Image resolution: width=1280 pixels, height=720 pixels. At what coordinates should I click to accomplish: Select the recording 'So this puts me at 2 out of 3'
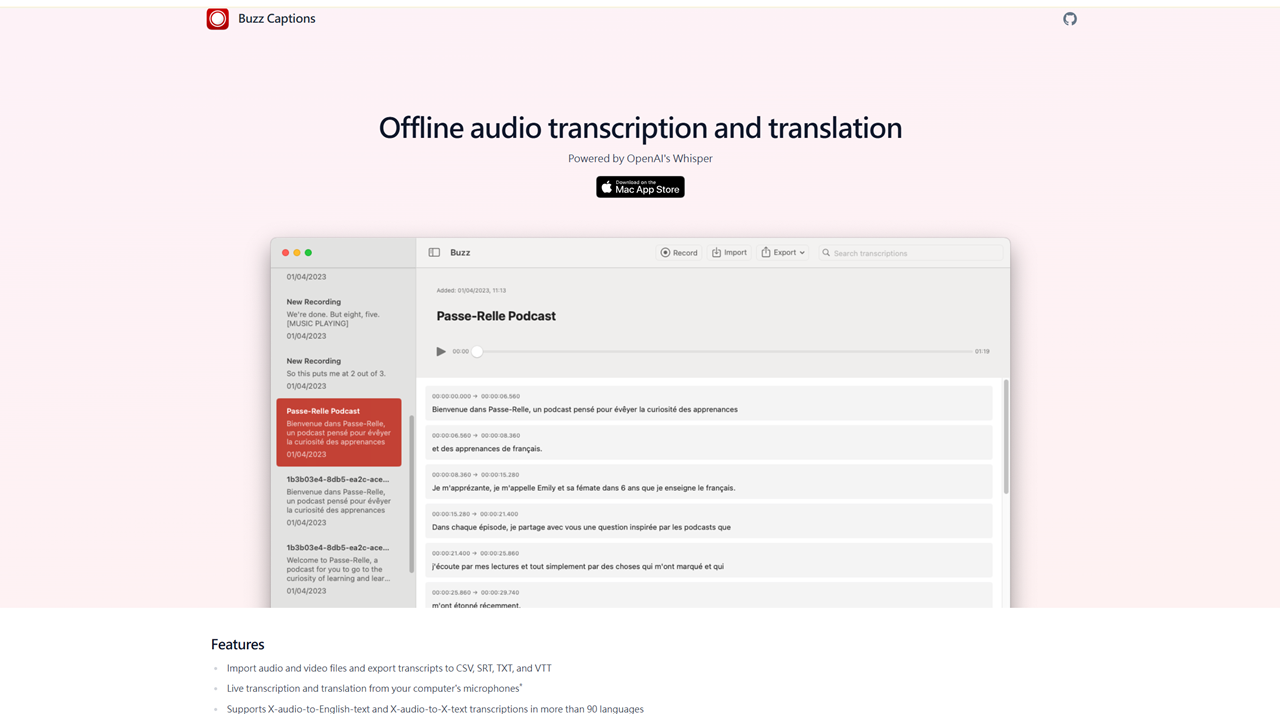pyautogui.click(x=339, y=373)
